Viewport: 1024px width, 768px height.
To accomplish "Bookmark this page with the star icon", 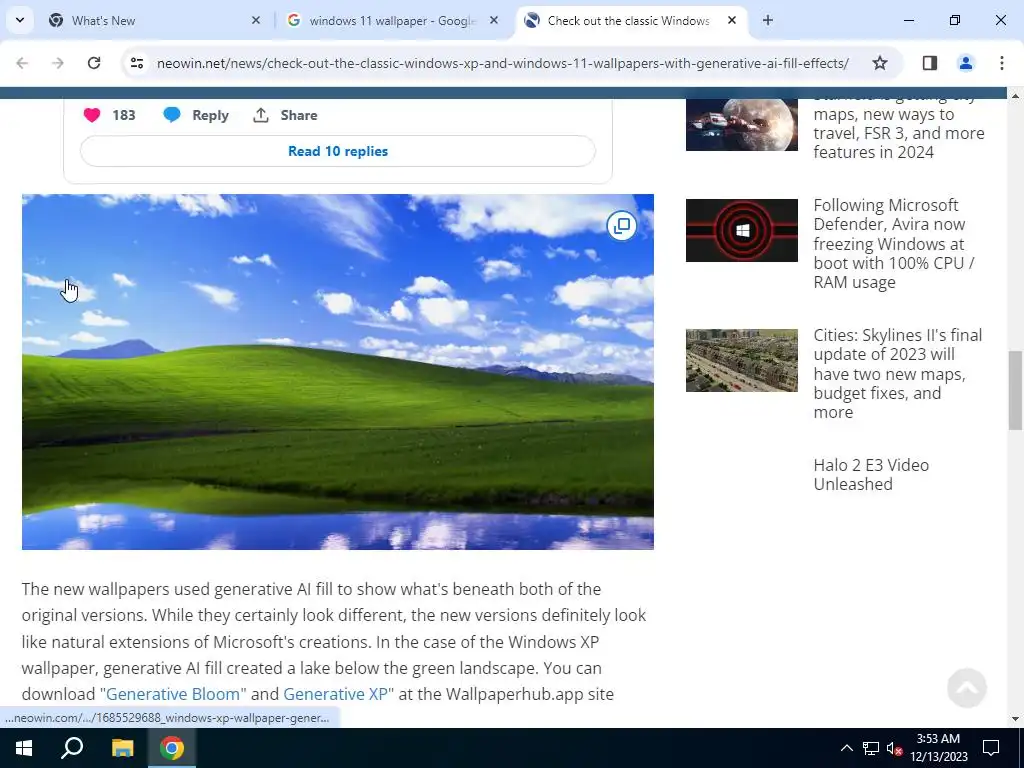I will pos(880,63).
